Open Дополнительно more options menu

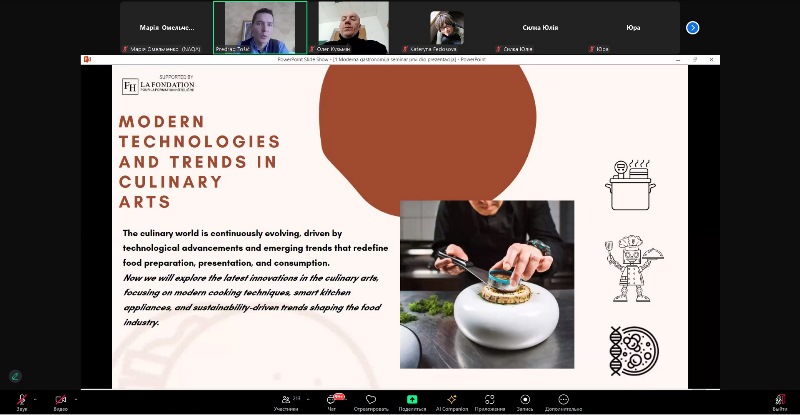563,402
